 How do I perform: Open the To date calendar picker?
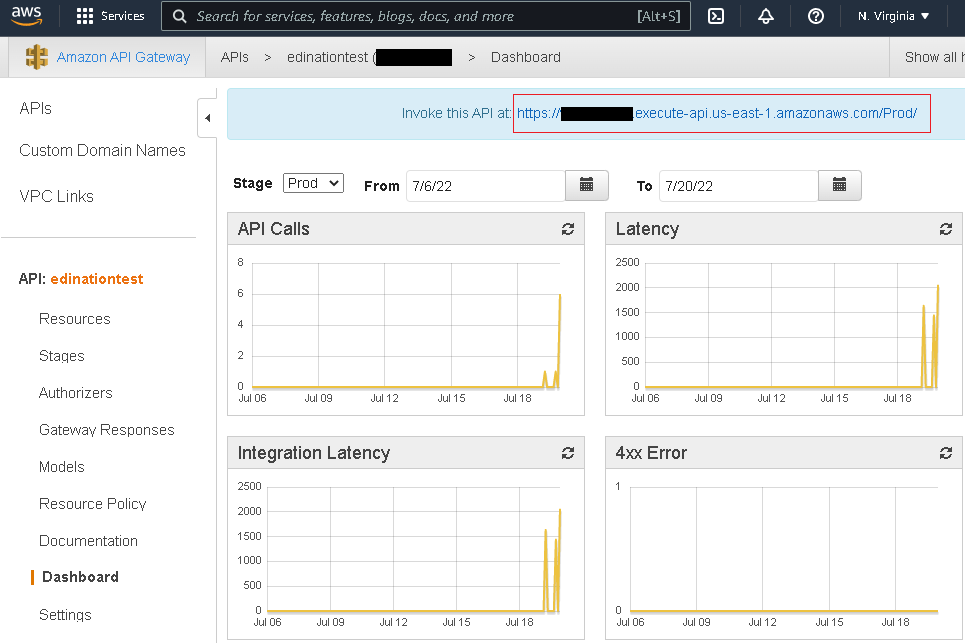tap(839, 185)
